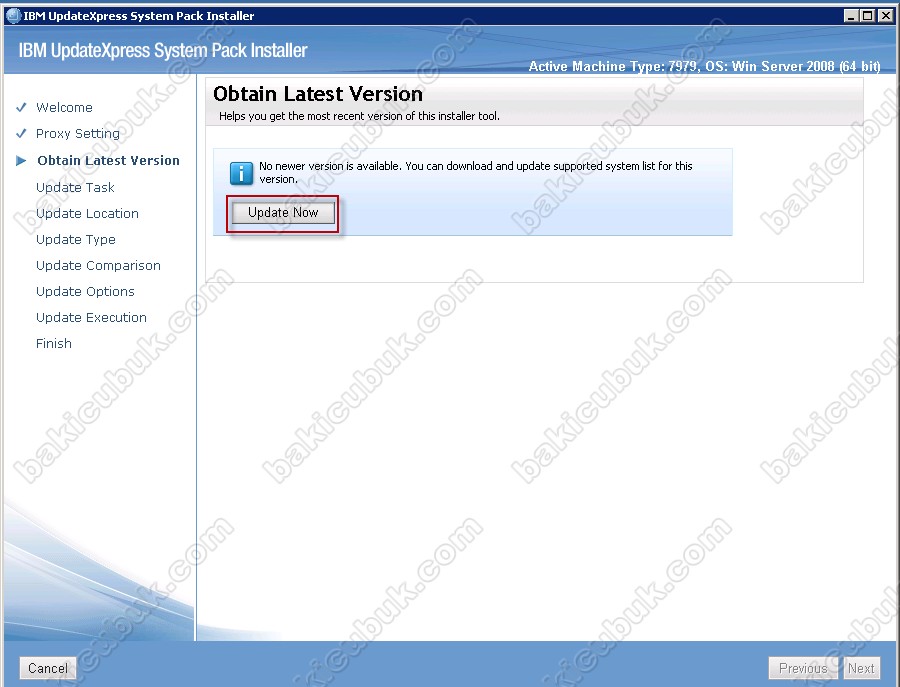The image size is (900, 687).
Task: Close the installer window
Action: click(886, 16)
